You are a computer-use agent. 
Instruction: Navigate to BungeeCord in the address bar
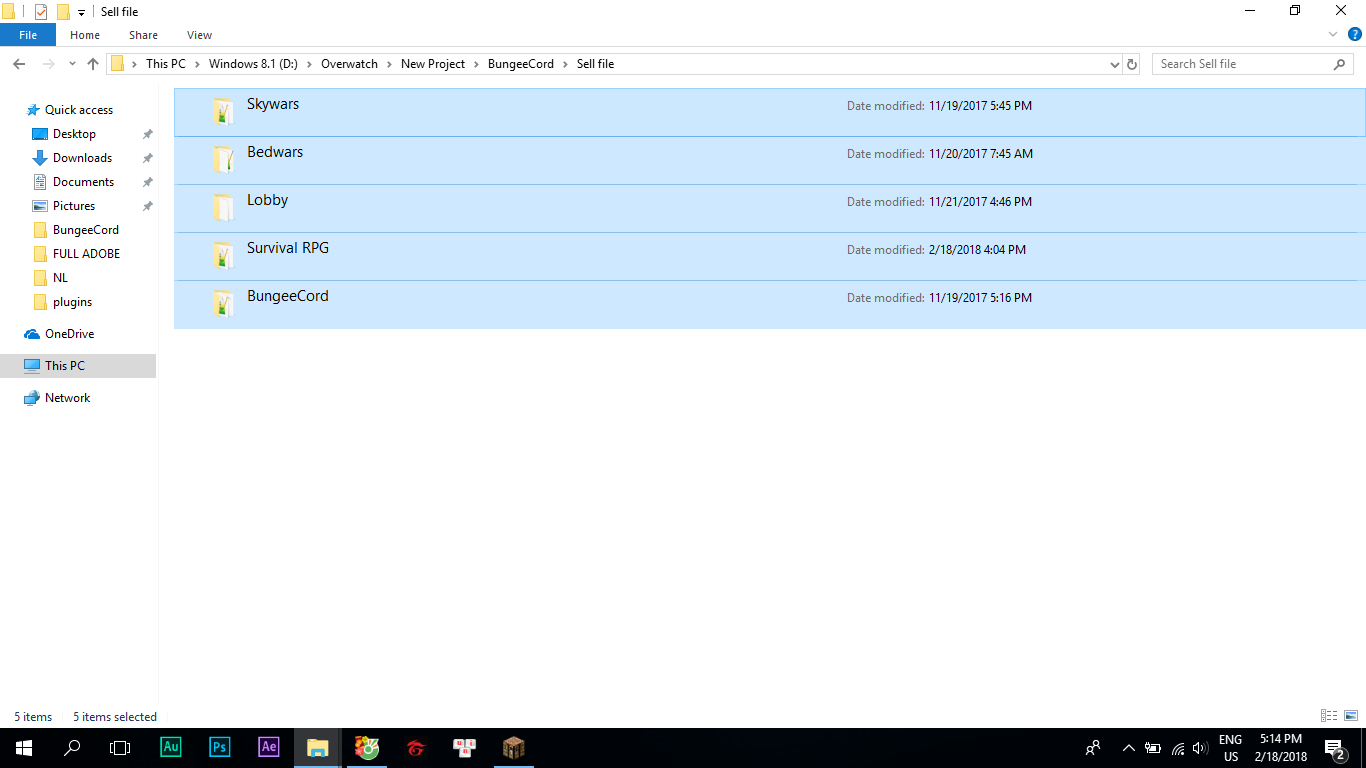[x=521, y=64]
